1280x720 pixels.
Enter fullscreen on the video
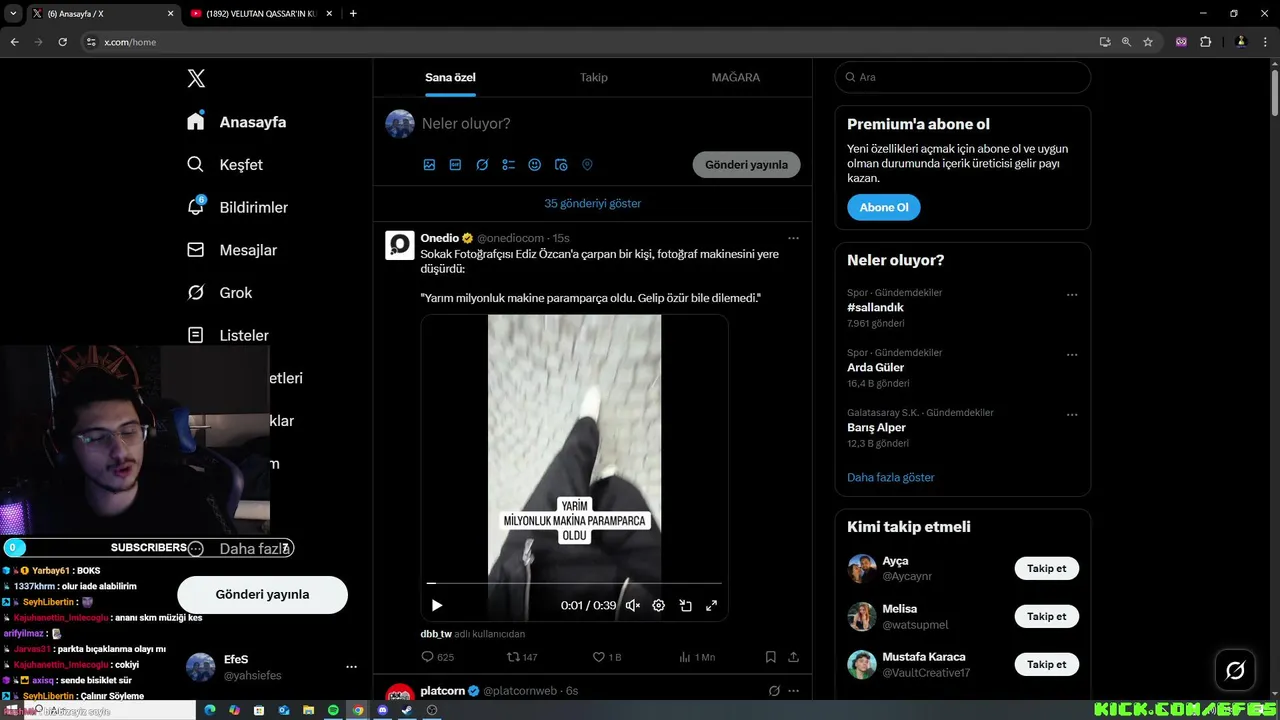pos(712,605)
